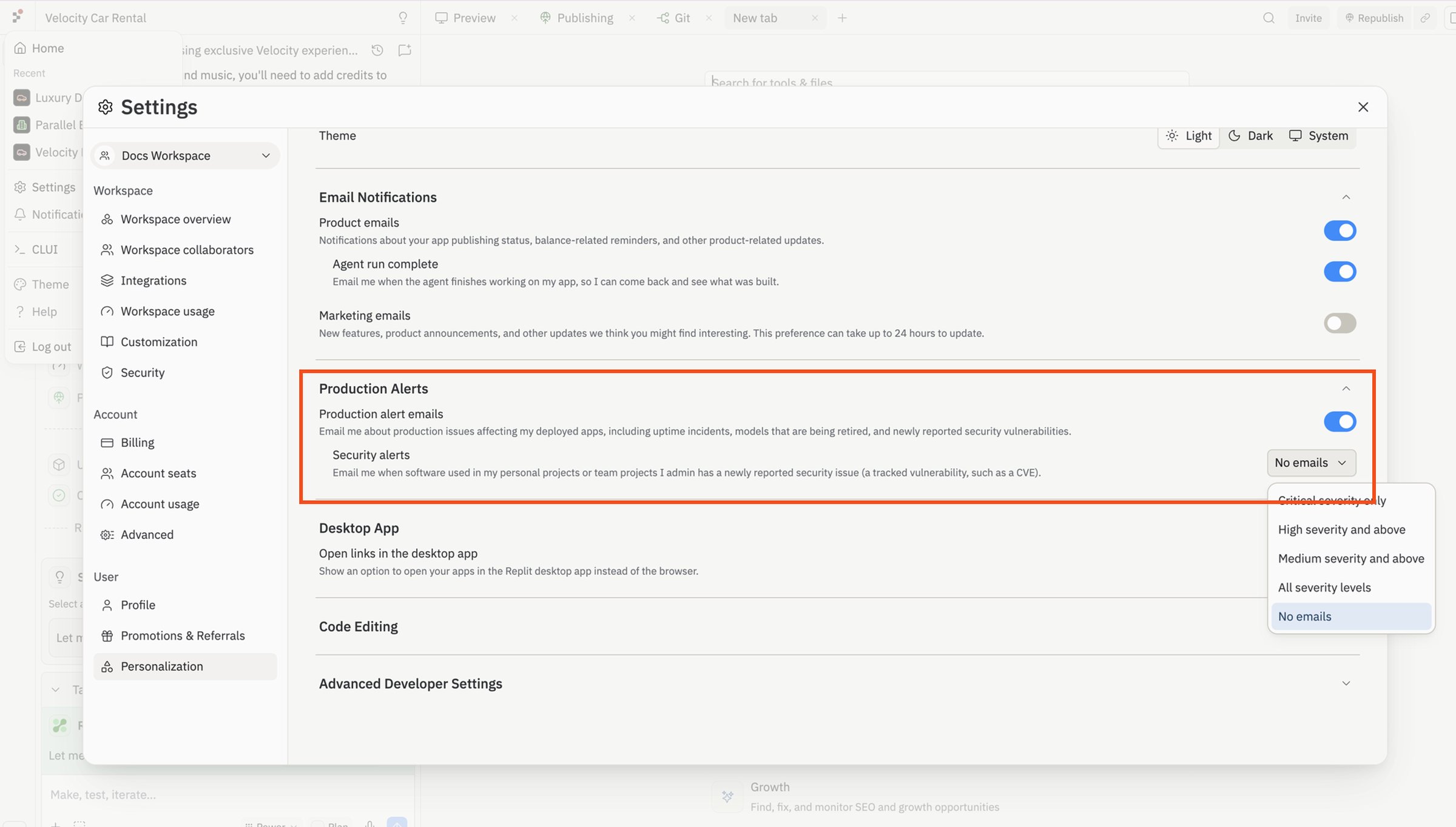Toggle Agent run complete emails

tap(1340, 272)
